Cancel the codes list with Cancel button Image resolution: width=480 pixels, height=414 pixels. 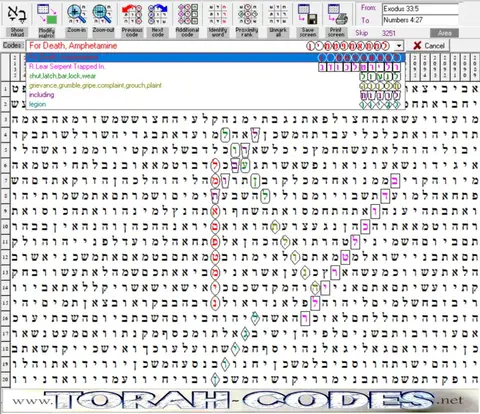[429, 46]
